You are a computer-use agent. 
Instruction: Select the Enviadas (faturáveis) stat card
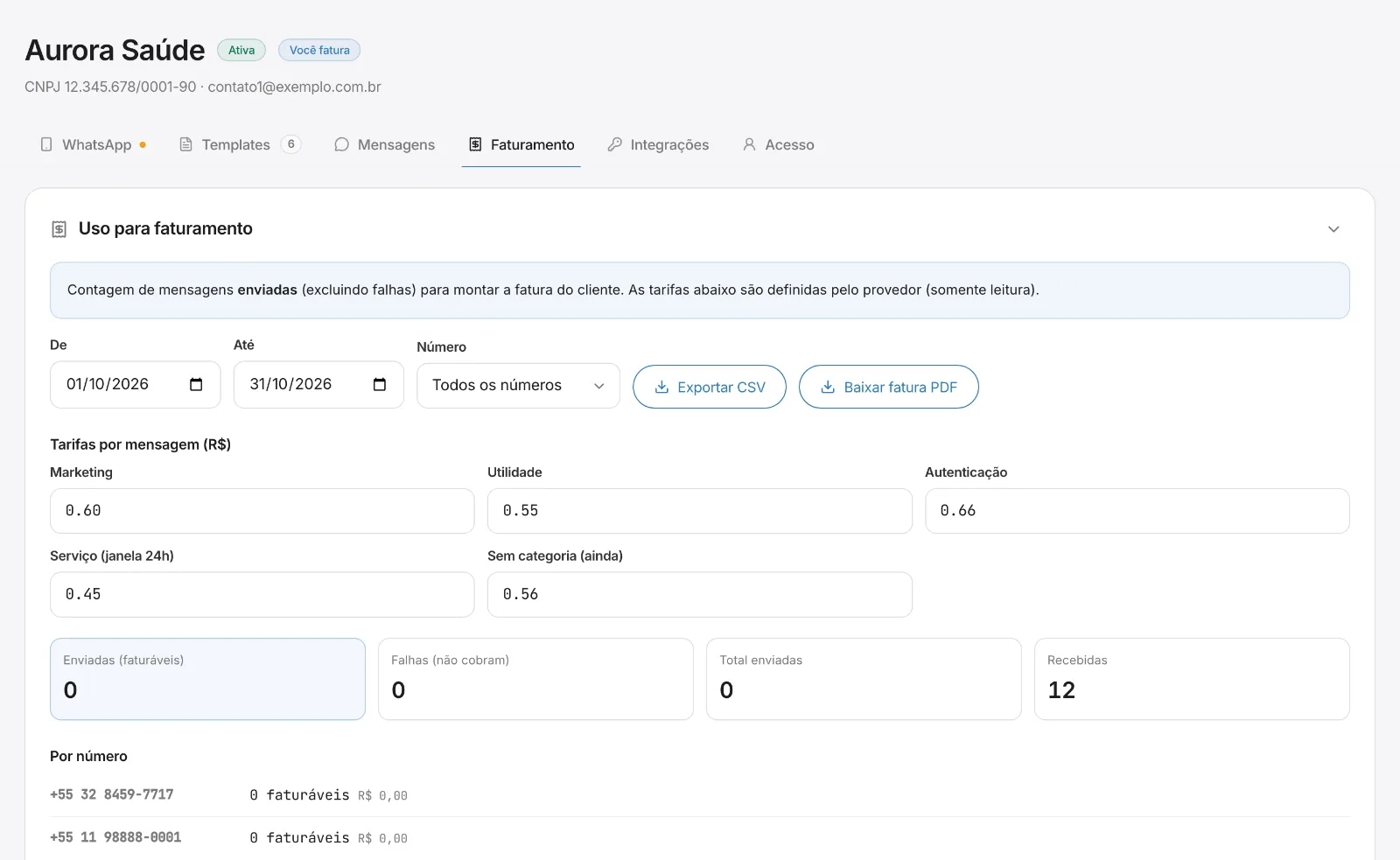pos(207,679)
